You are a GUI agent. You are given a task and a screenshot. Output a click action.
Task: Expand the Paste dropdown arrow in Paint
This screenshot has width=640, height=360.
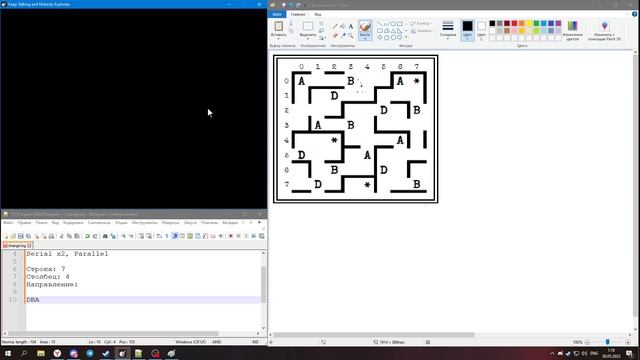(279, 39)
